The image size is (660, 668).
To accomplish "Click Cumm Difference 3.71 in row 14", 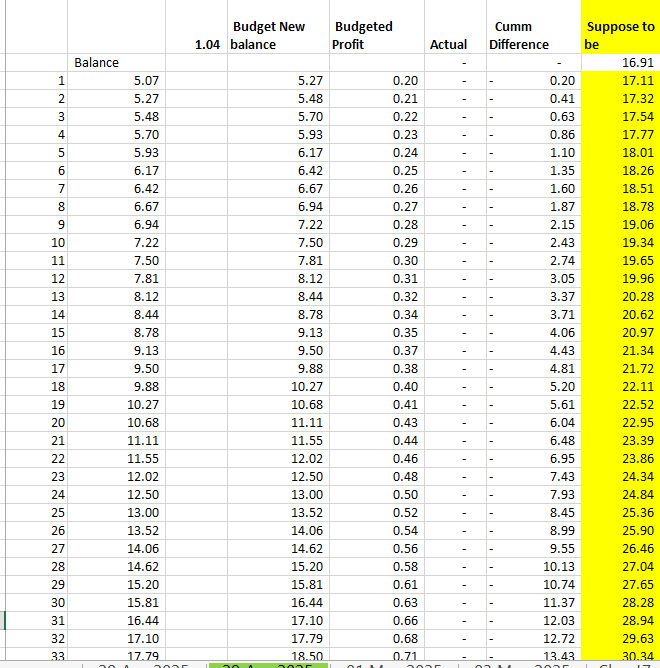I will [533, 315].
